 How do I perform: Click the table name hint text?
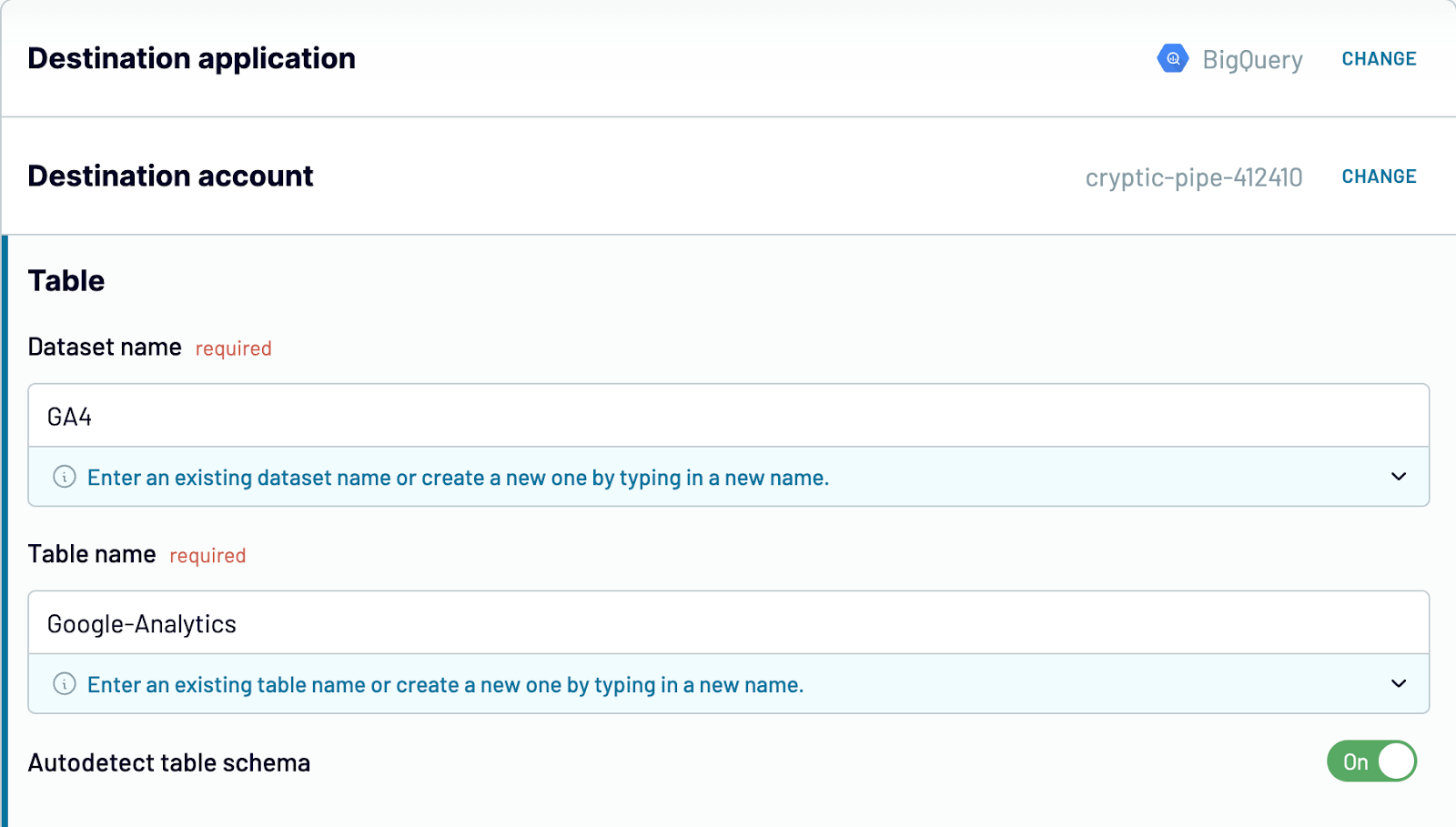click(x=446, y=685)
